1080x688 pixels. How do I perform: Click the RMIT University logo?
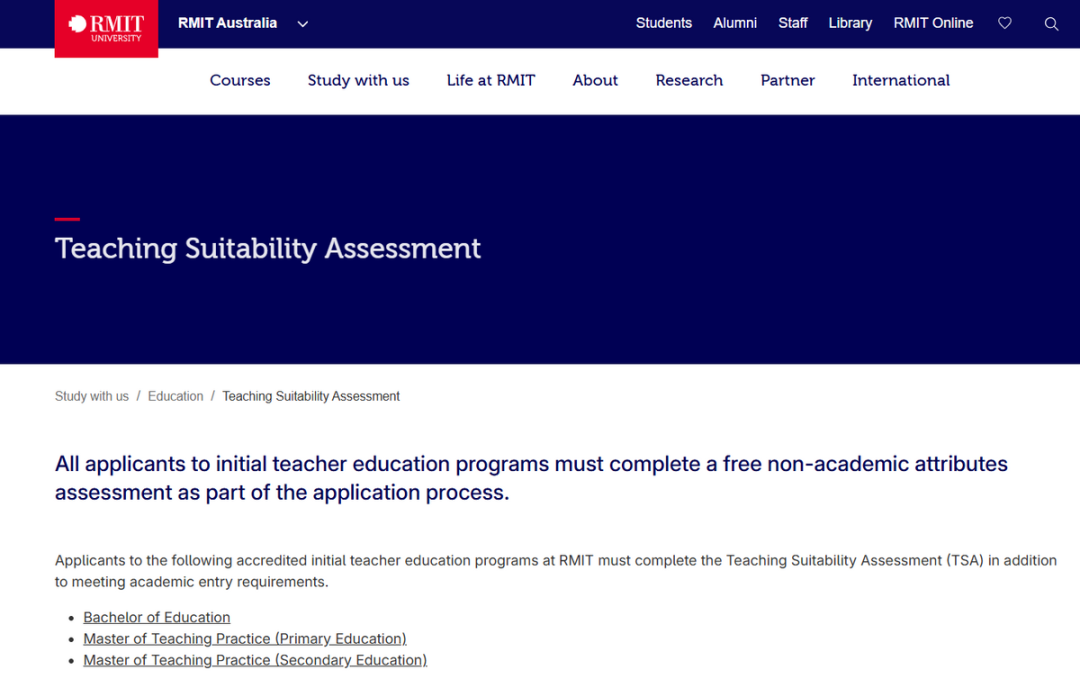coord(106,29)
